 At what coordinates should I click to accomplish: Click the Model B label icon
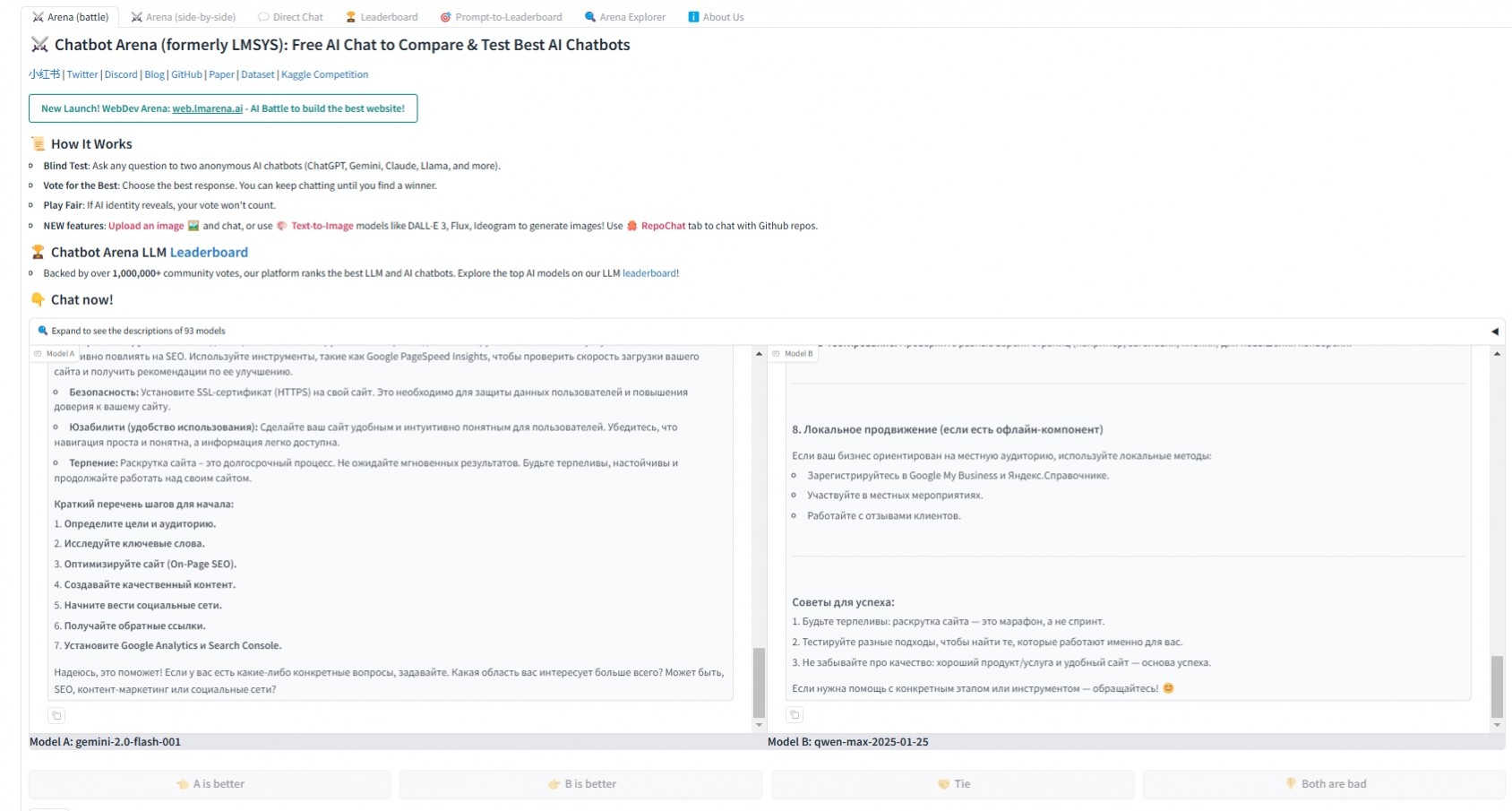[x=776, y=354]
